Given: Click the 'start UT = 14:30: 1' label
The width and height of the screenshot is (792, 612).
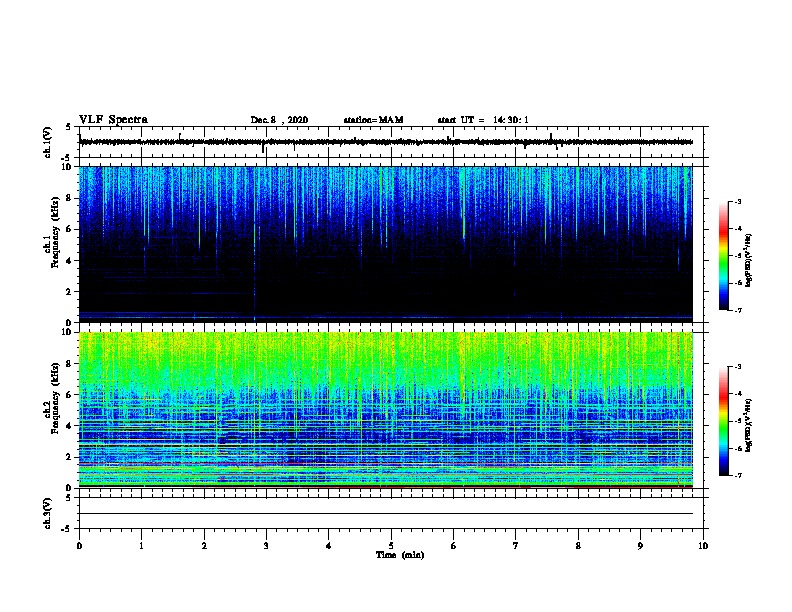Looking at the screenshot, I should [x=483, y=120].
